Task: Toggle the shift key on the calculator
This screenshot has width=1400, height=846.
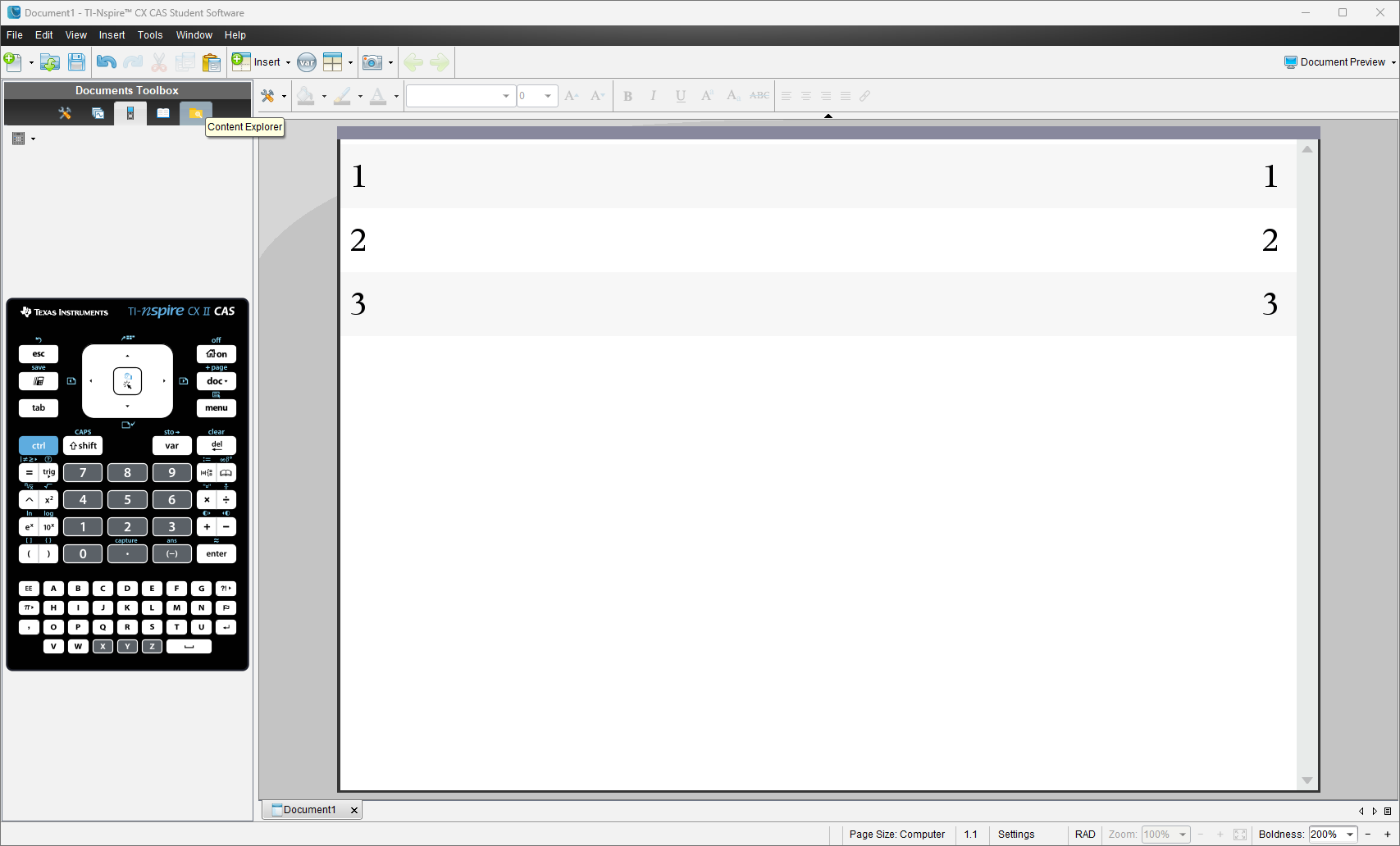Action: click(x=83, y=446)
